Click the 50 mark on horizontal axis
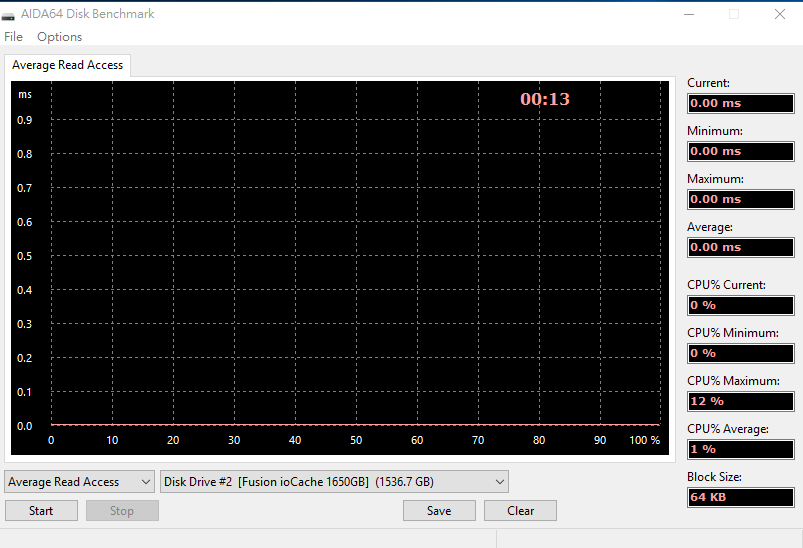 [x=356, y=440]
